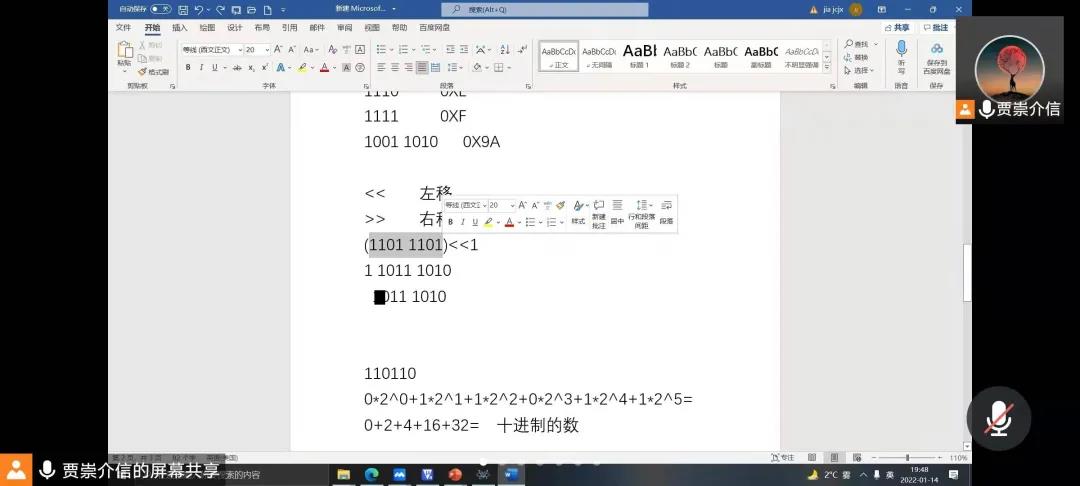Image resolution: width=1080 pixels, height=486 pixels.
Task: Click the Share (共享) button
Action: [899, 28]
